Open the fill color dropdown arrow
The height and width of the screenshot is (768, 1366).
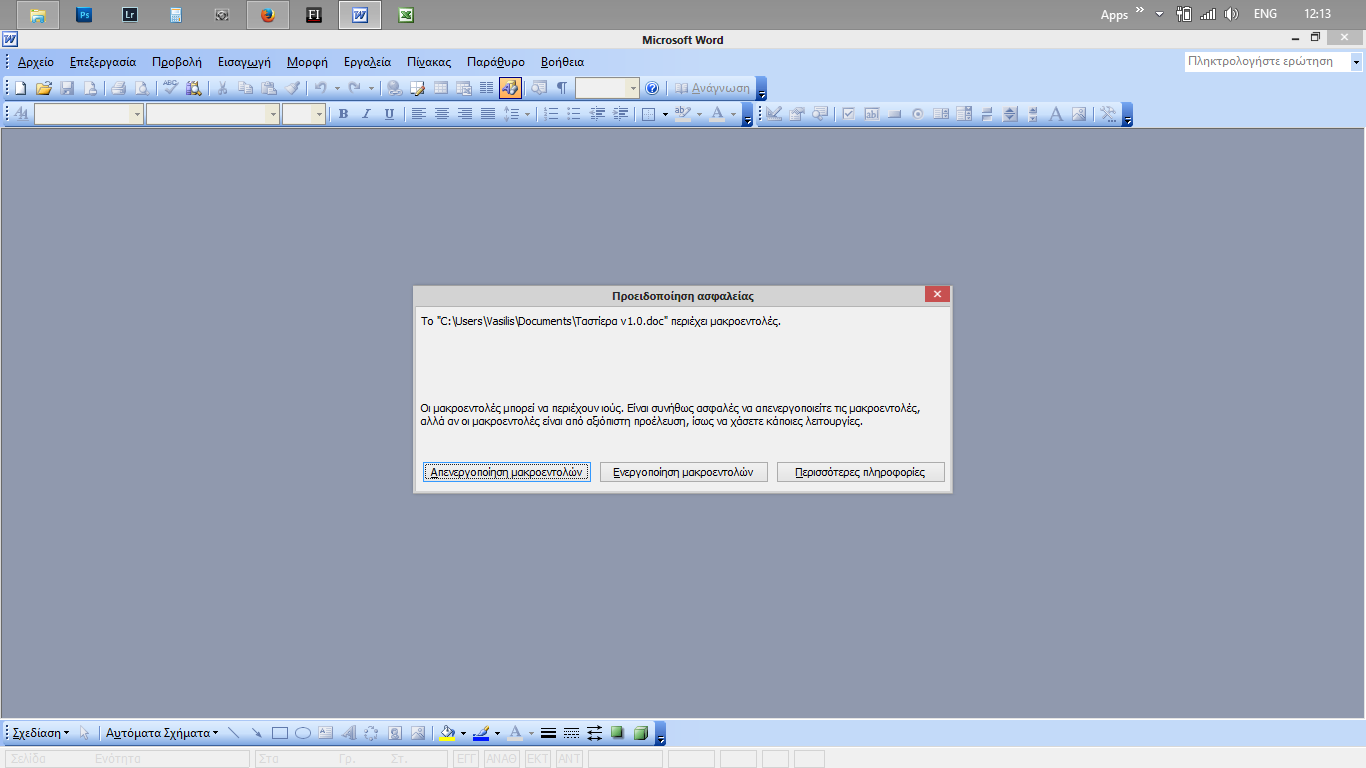[x=463, y=733]
